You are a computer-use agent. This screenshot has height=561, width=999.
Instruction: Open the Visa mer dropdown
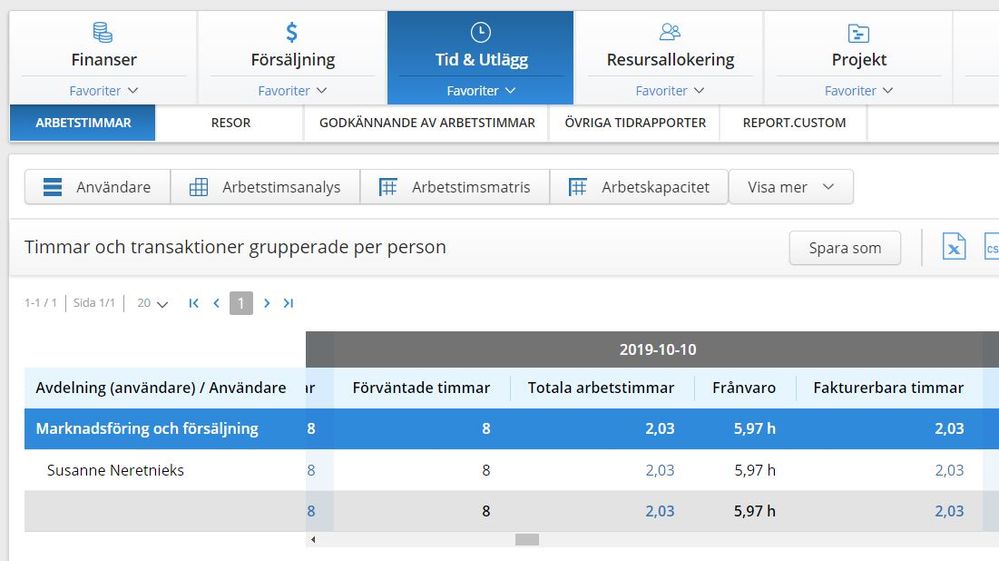click(x=790, y=187)
